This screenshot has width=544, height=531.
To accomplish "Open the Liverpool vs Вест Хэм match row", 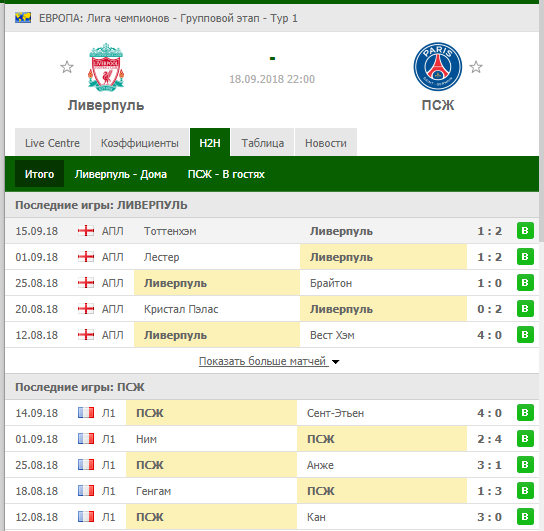I will click(x=272, y=335).
